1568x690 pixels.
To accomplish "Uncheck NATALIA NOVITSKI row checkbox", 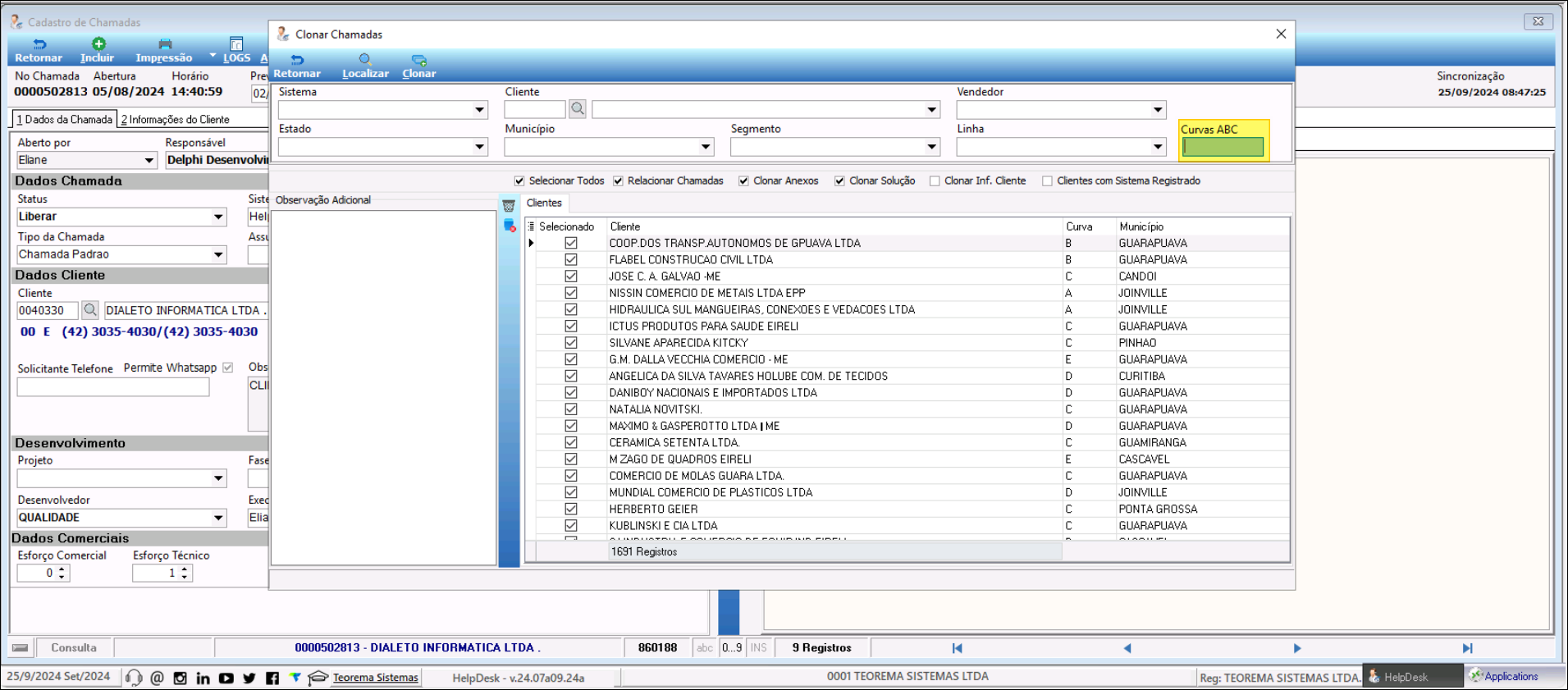I will click(x=571, y=409).
